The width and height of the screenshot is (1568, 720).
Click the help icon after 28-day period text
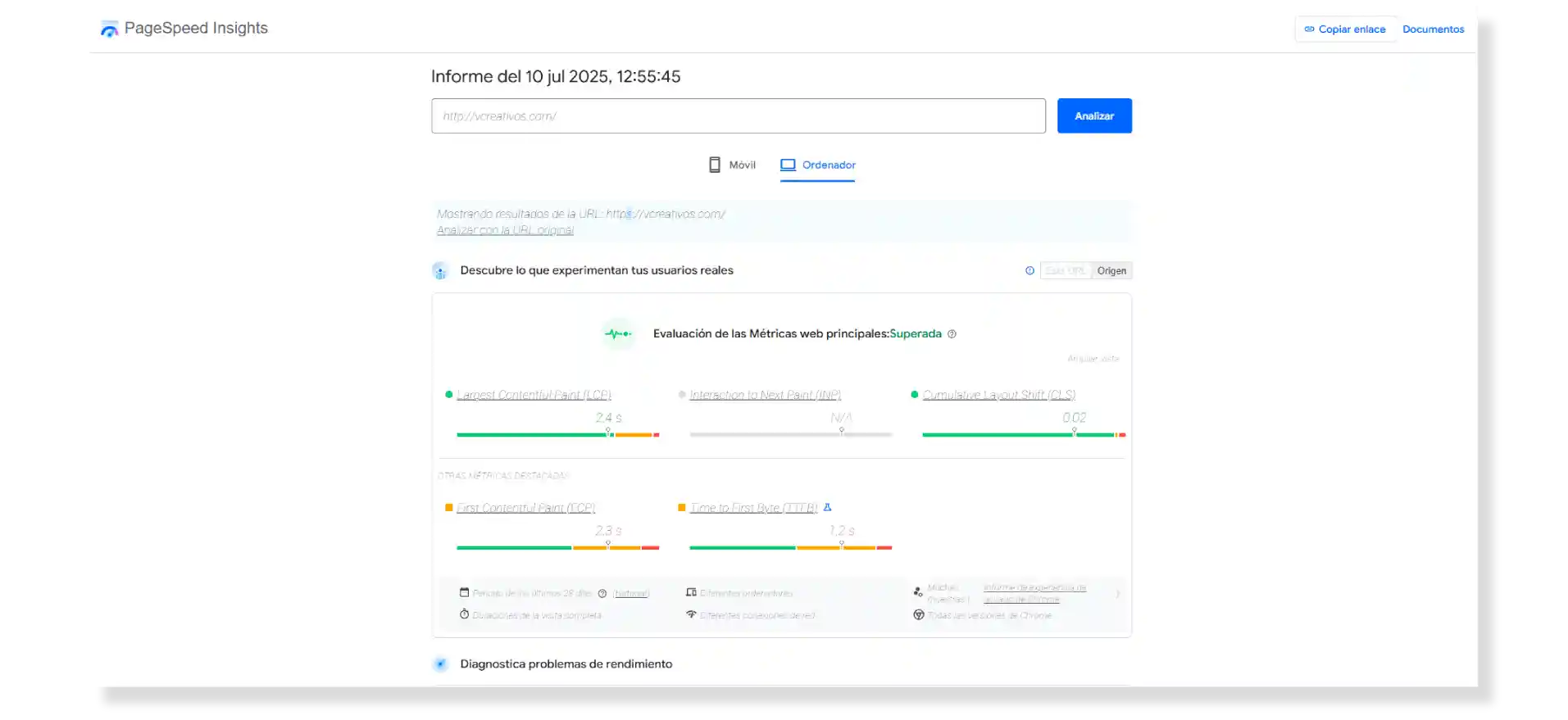[x=602, y=593]
